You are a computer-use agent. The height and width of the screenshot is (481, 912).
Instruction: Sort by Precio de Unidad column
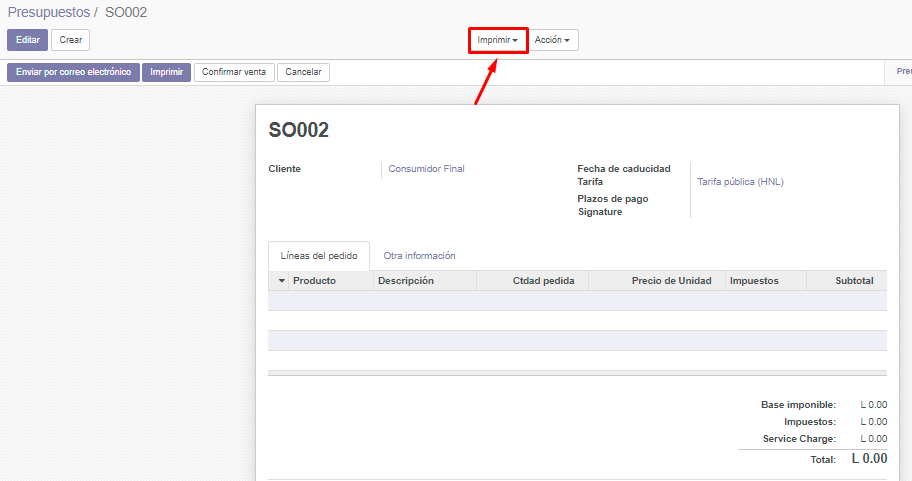click(671, 281)
